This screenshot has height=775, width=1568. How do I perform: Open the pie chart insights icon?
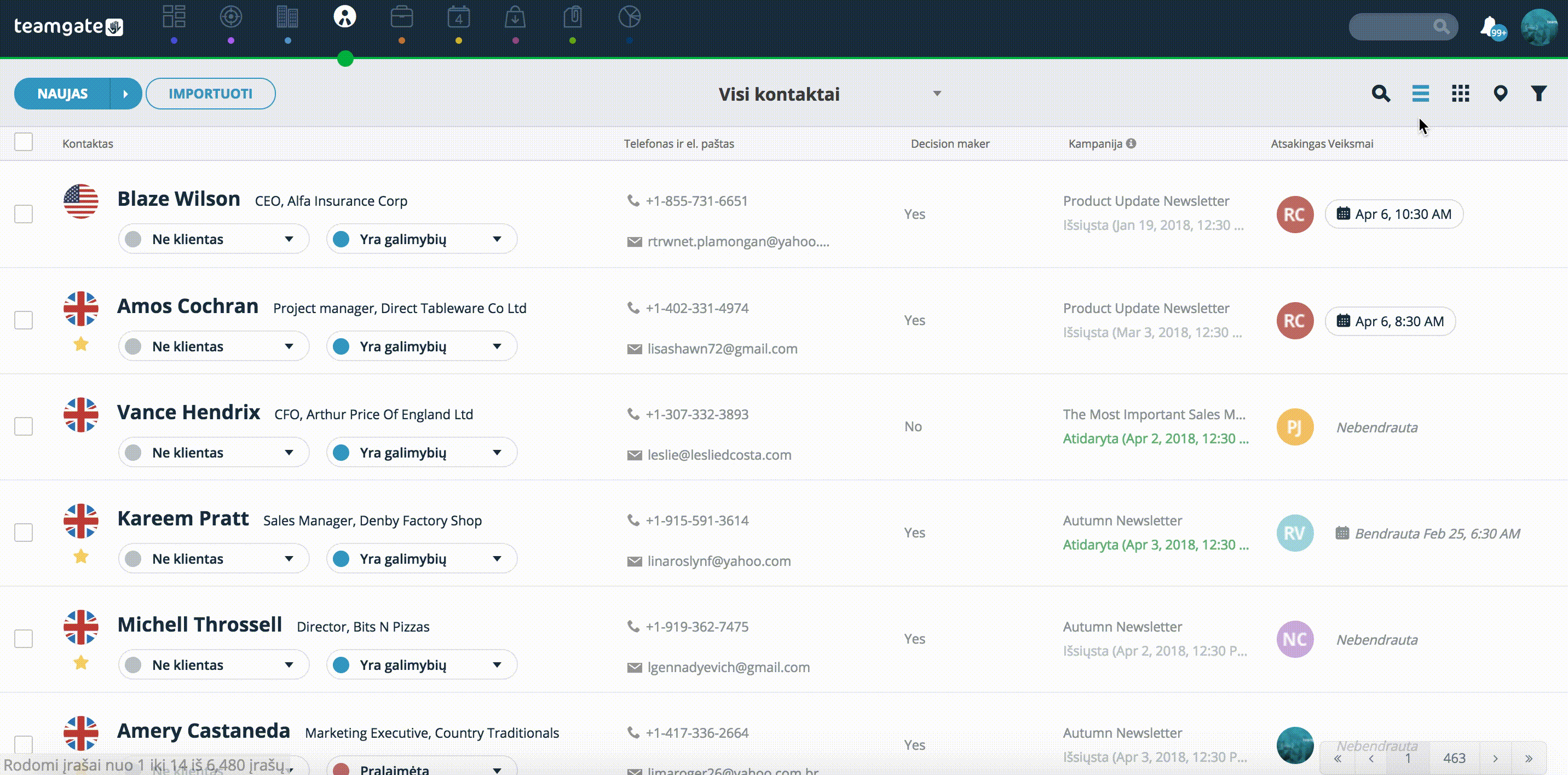(630, 17)
